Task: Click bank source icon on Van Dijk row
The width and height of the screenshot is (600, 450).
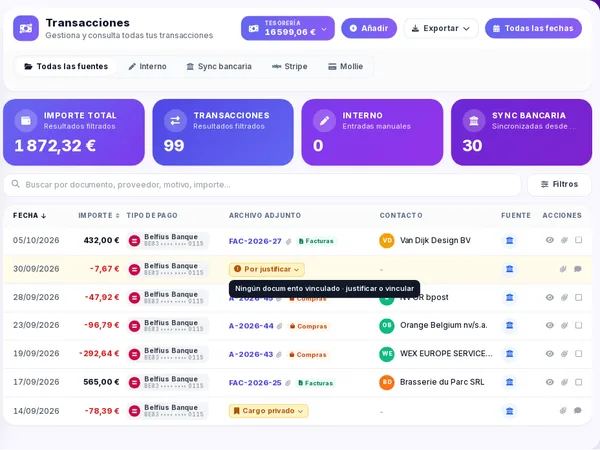Action: pyautogui.click(x=509, y=240)
